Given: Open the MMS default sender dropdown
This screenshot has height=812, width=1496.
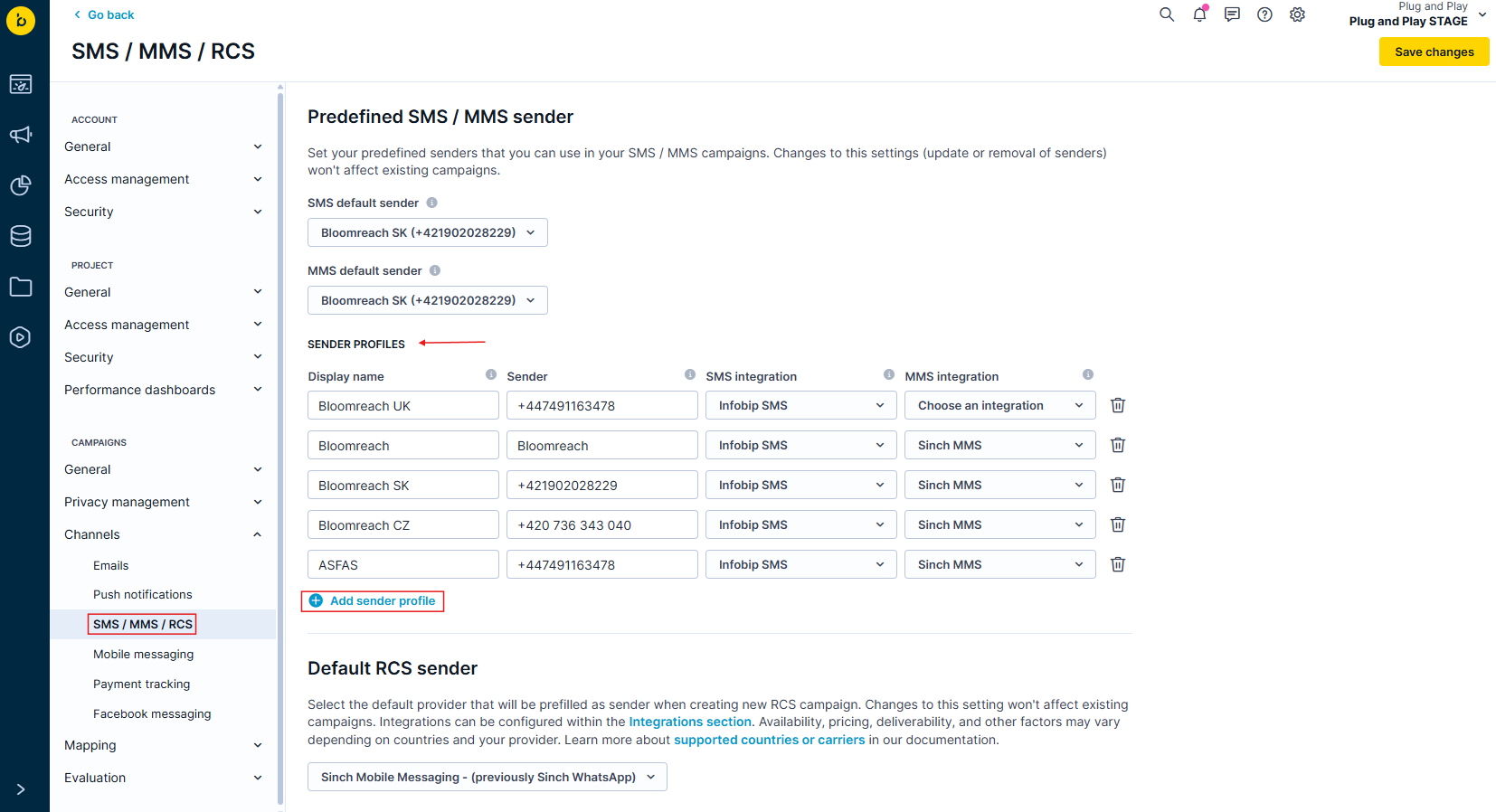Looking at the screenshot, I should click(428, 300).
